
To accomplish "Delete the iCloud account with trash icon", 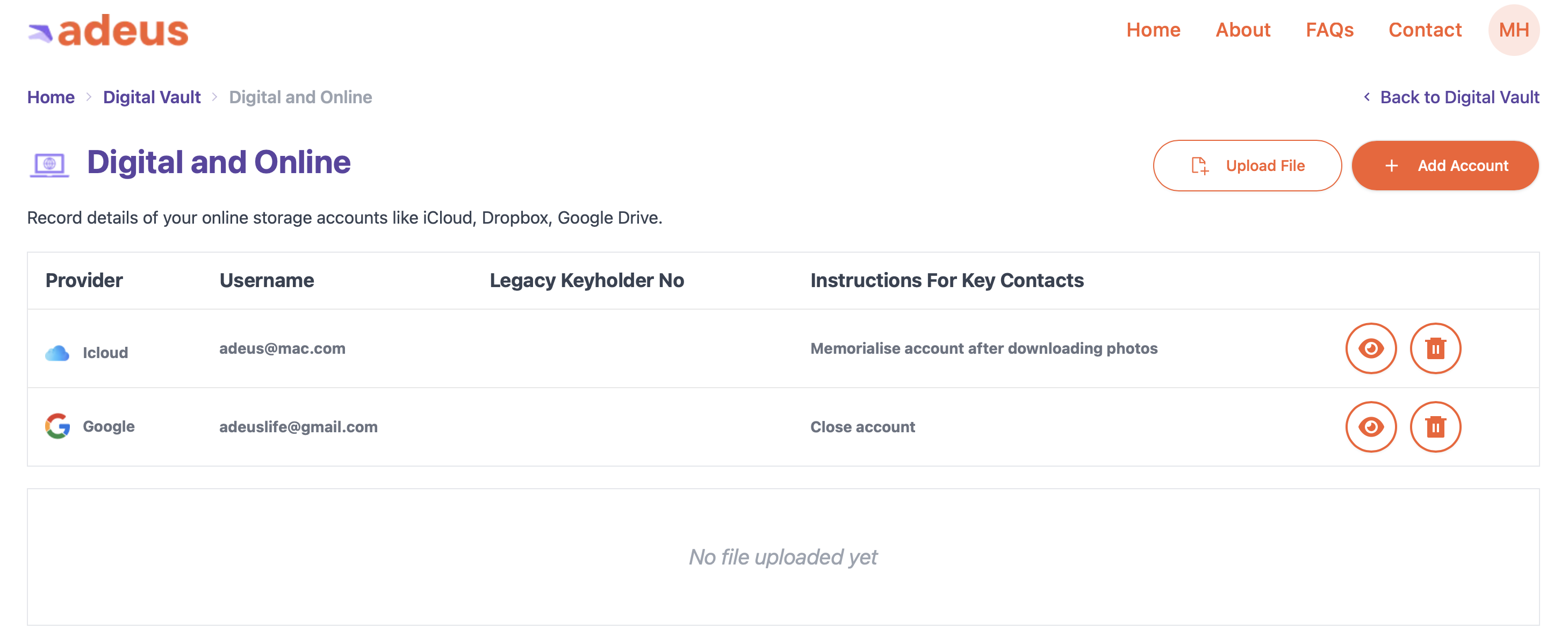I will (x=1435, y=348).
